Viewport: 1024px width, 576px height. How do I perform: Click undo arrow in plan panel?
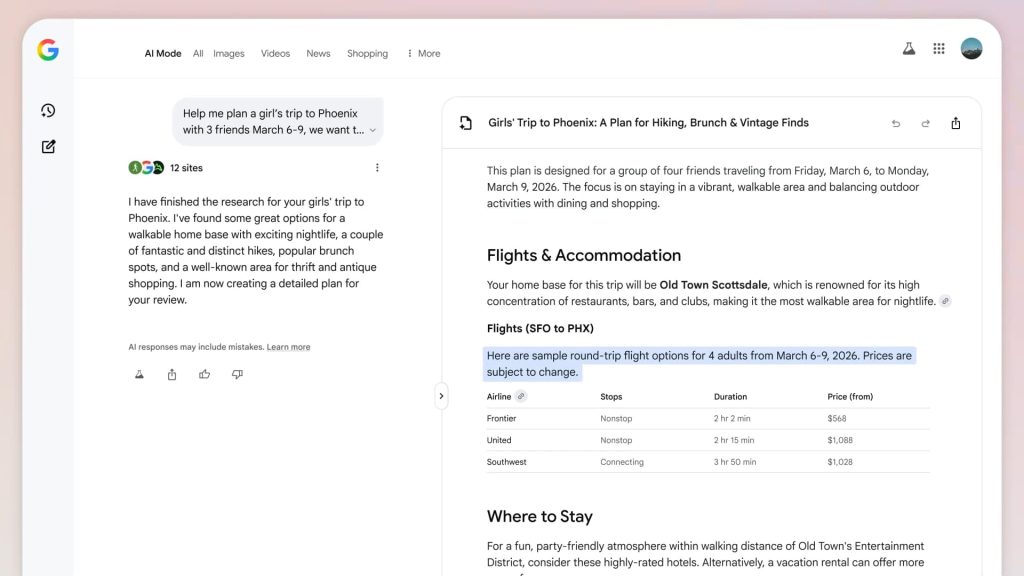tap(896, 124)
